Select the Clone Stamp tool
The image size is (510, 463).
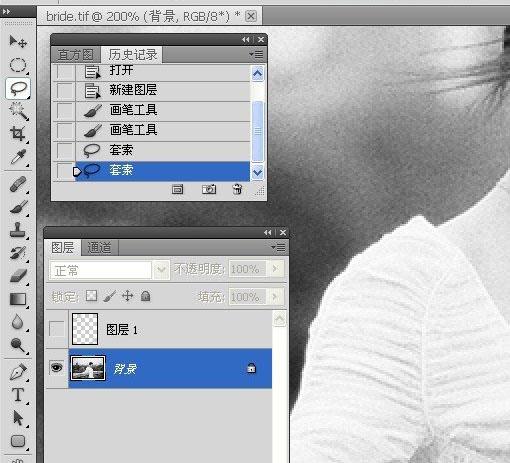[18, 230]
